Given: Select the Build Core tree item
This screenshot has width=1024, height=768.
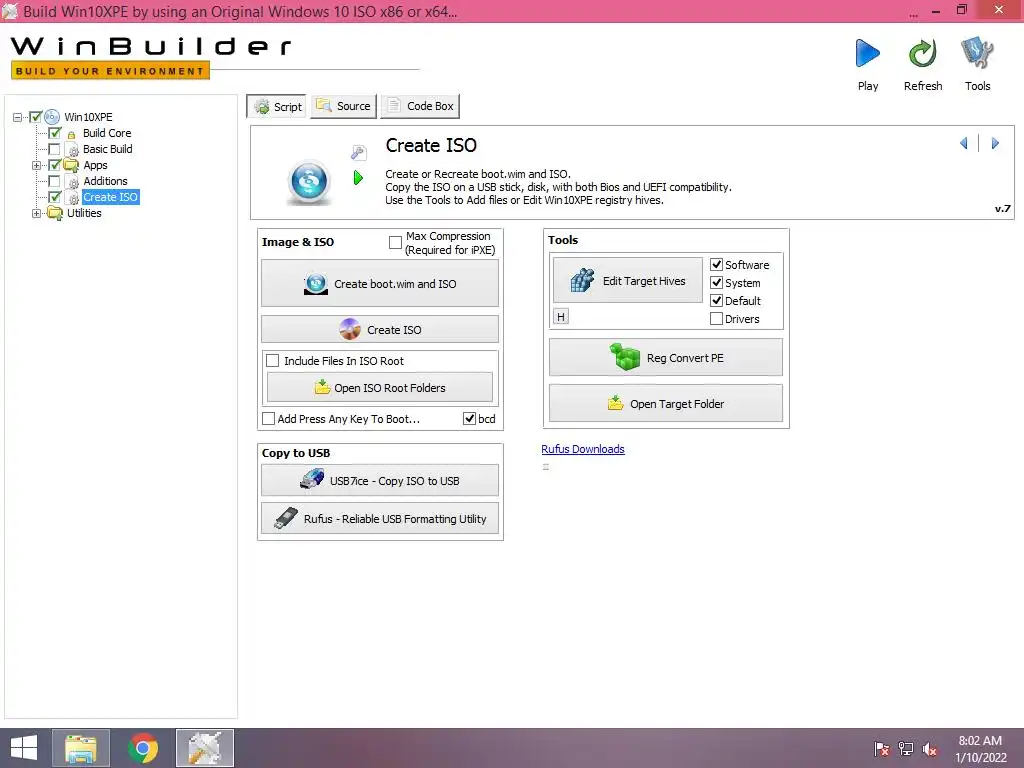Looking at the screenshot, I should tap(107, 133).
